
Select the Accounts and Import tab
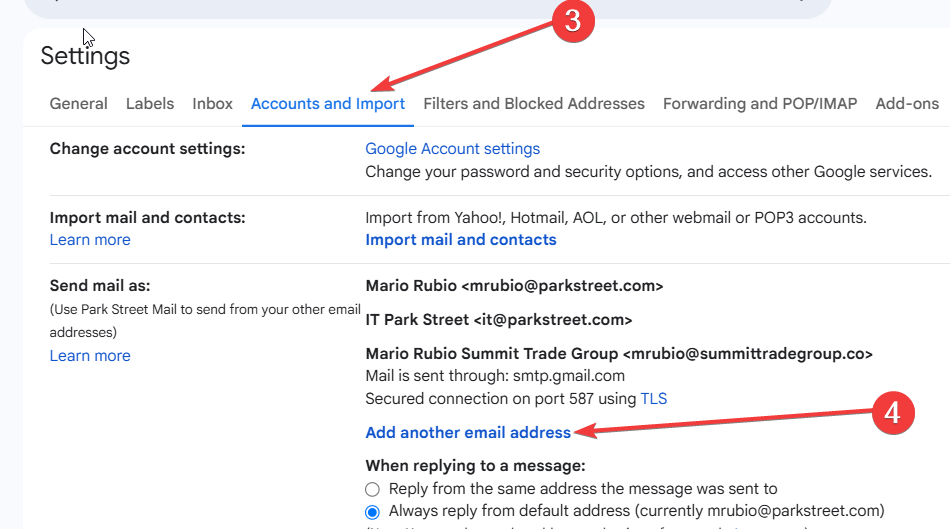(328, 104)
